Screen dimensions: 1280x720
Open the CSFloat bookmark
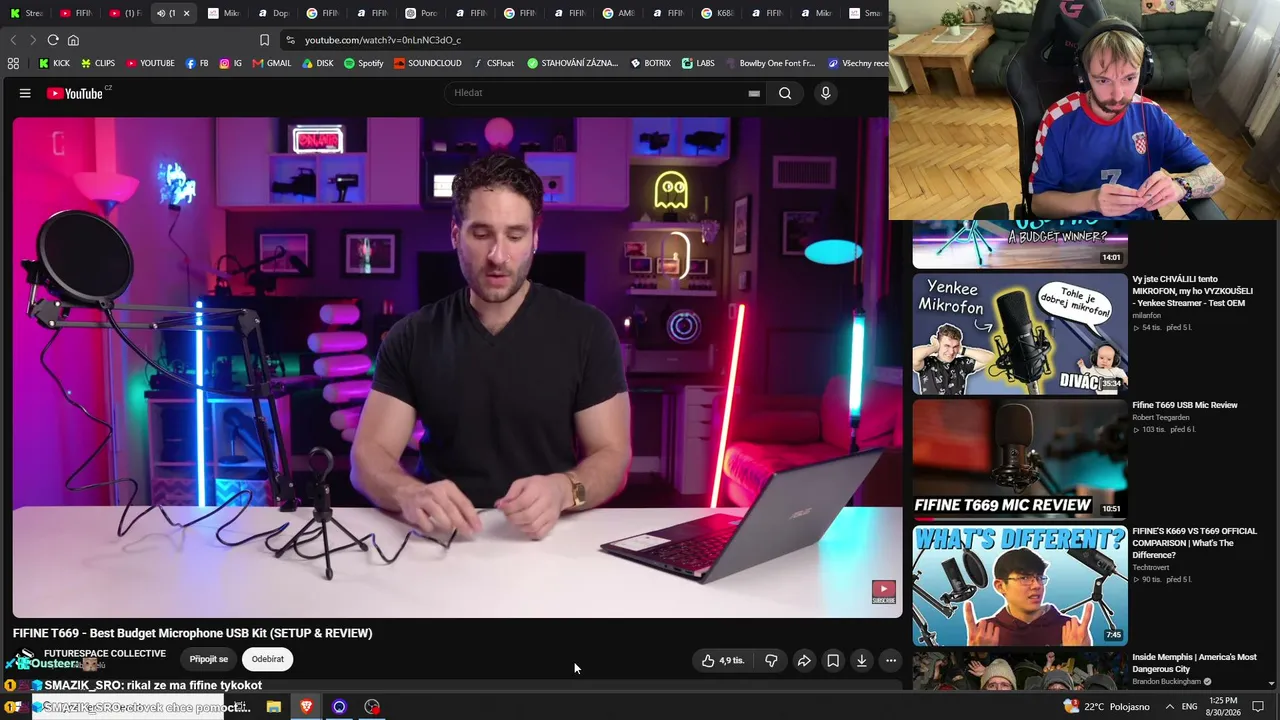tap(493, 63)
